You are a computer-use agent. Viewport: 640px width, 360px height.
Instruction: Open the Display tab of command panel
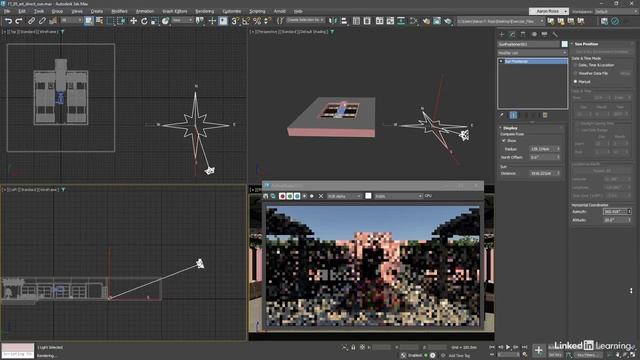point(544,35)
